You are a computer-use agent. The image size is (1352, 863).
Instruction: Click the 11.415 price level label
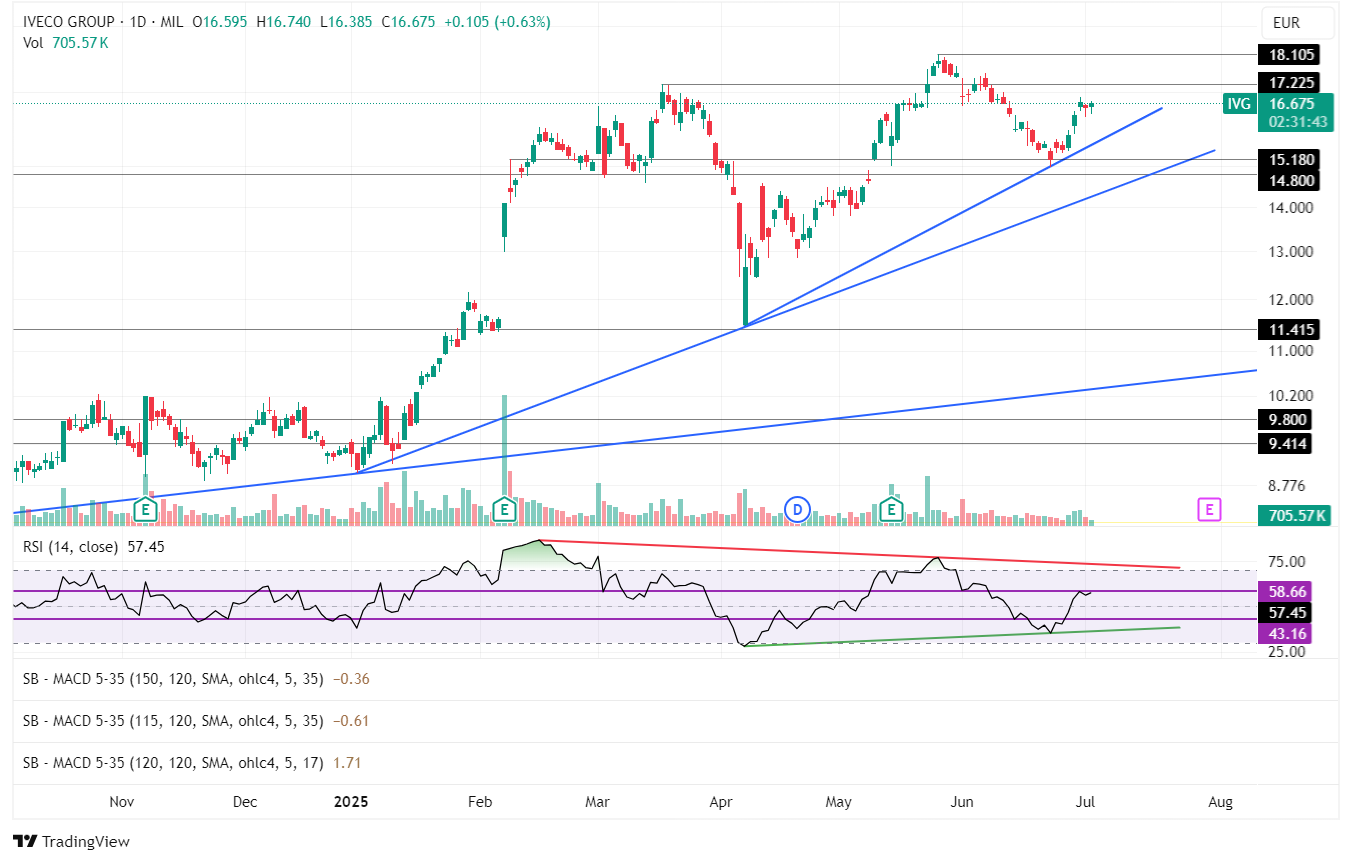1290,329
